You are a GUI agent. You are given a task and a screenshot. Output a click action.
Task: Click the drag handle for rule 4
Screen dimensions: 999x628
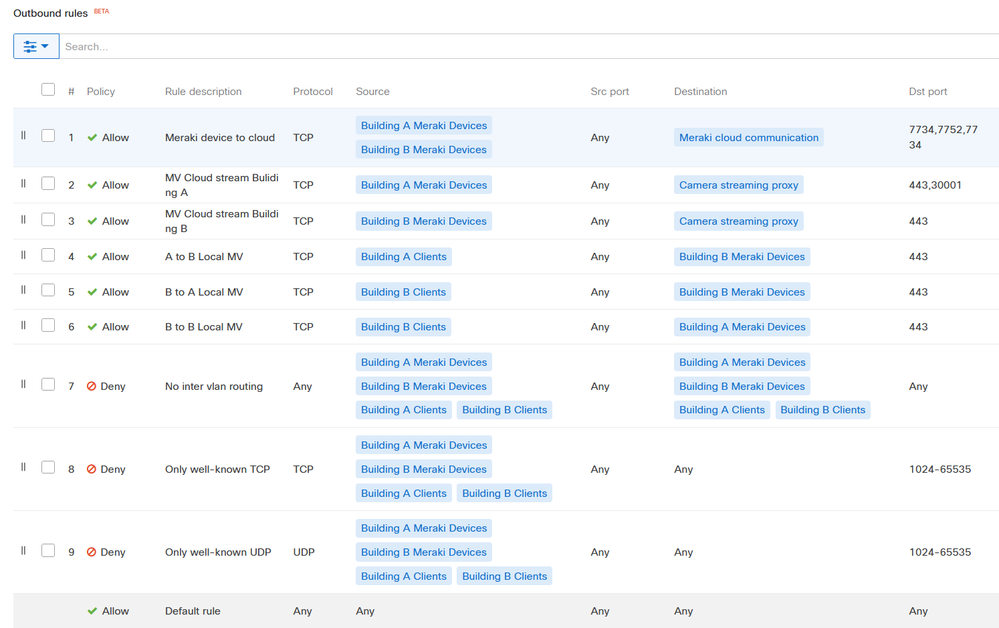tap(24, 255)
